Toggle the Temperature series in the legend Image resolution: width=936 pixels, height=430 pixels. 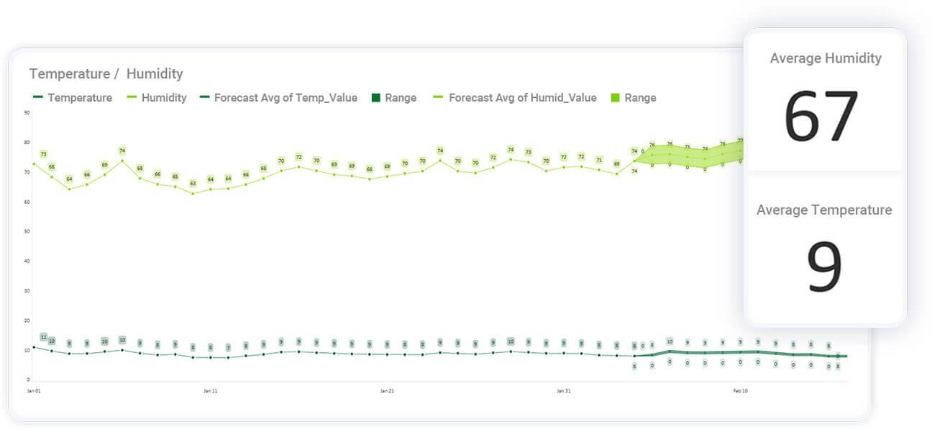coord(79,98)
